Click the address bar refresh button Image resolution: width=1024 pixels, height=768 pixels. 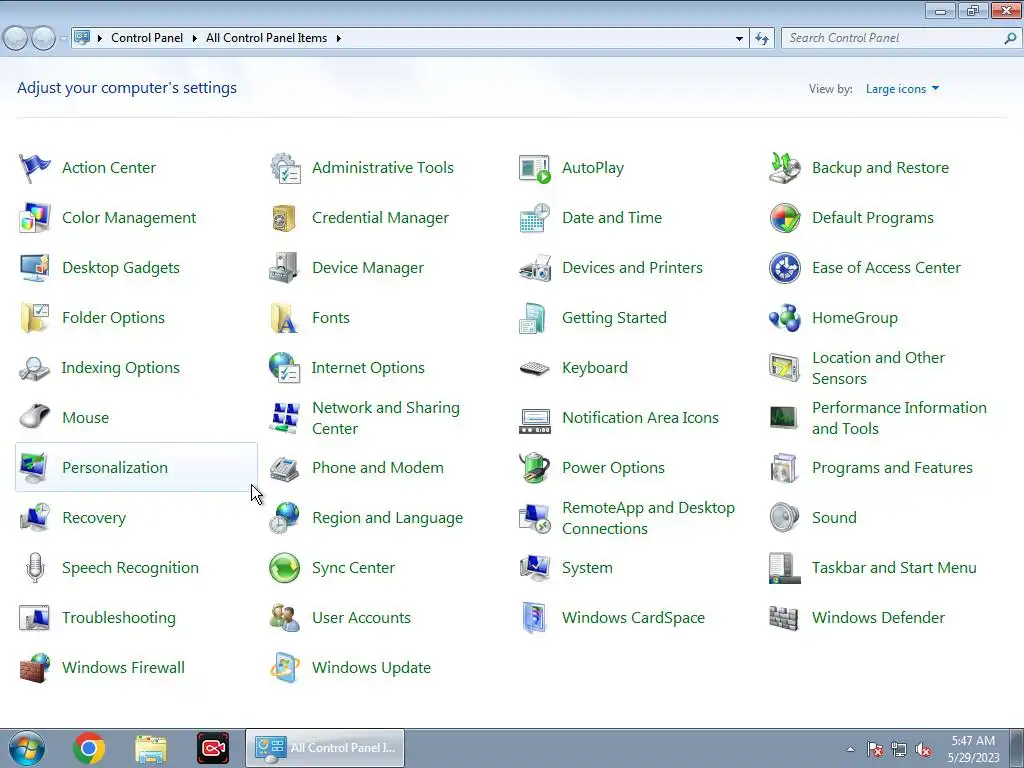(761, 39)
